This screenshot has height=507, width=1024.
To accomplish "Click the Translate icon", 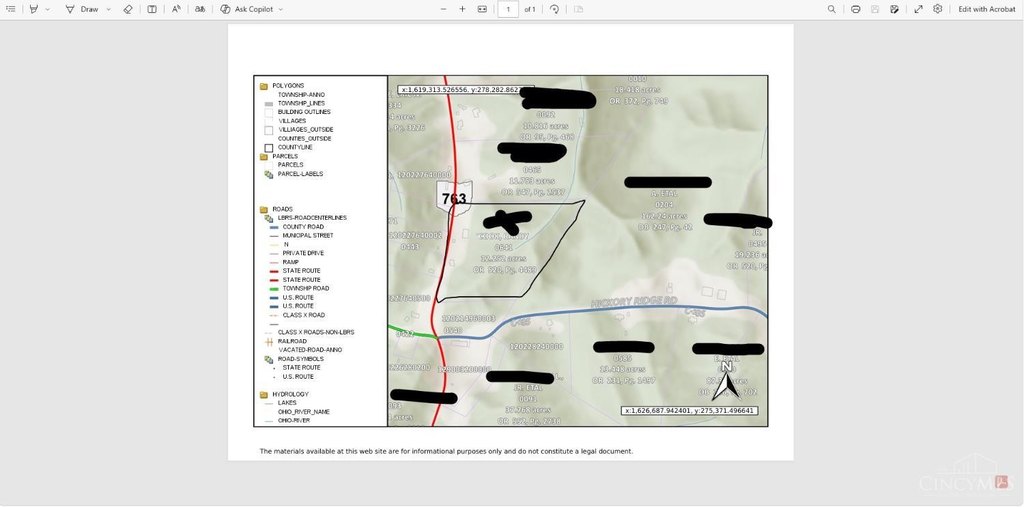I will [x=200, y=9].
